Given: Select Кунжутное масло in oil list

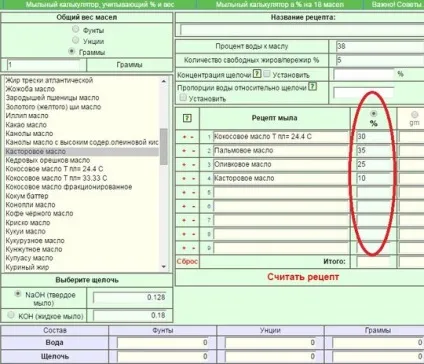Looking at the screenshot, I should 34,249.
